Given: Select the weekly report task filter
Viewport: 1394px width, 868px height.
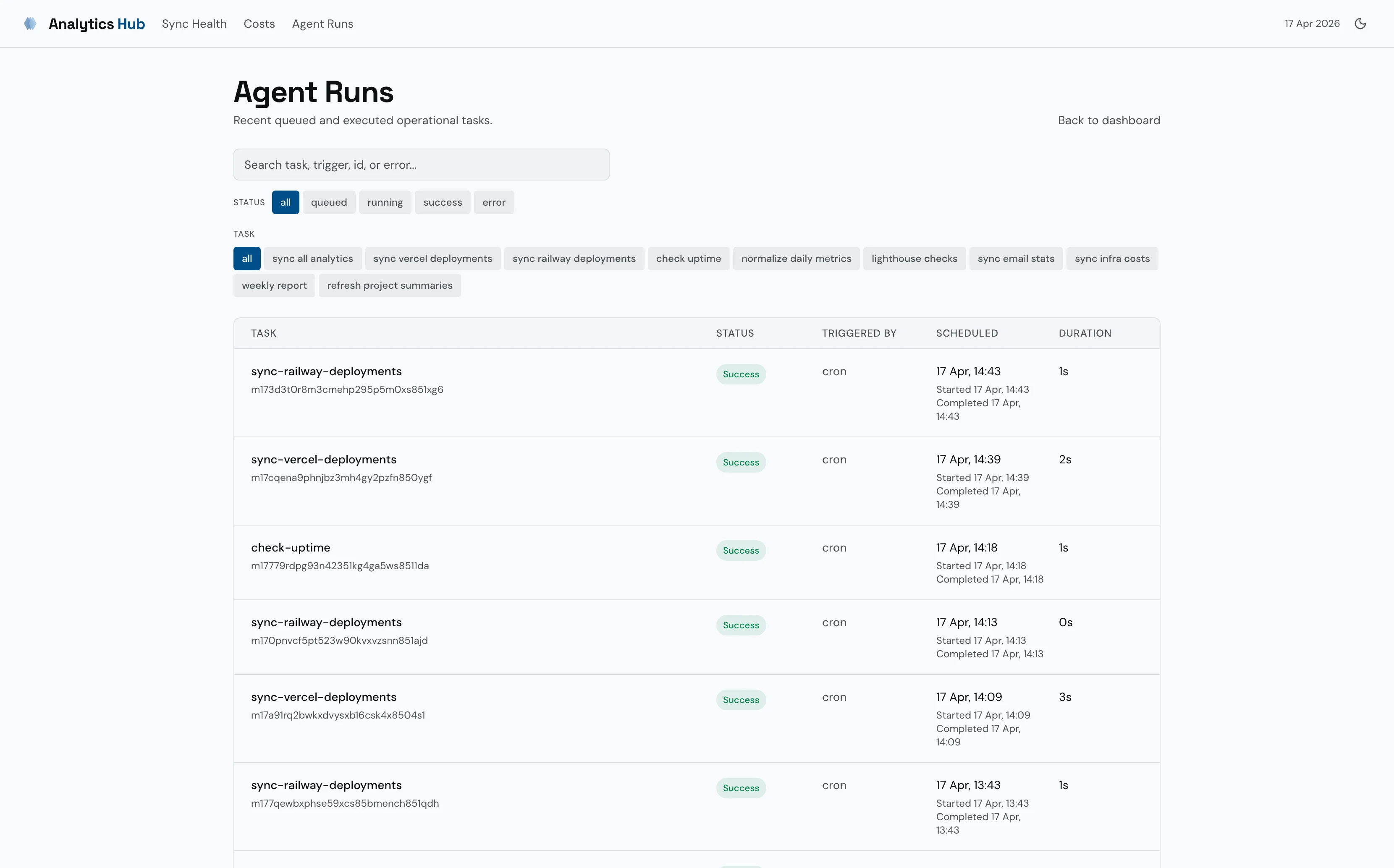Looking at the screenshot, I should (274, 285).
